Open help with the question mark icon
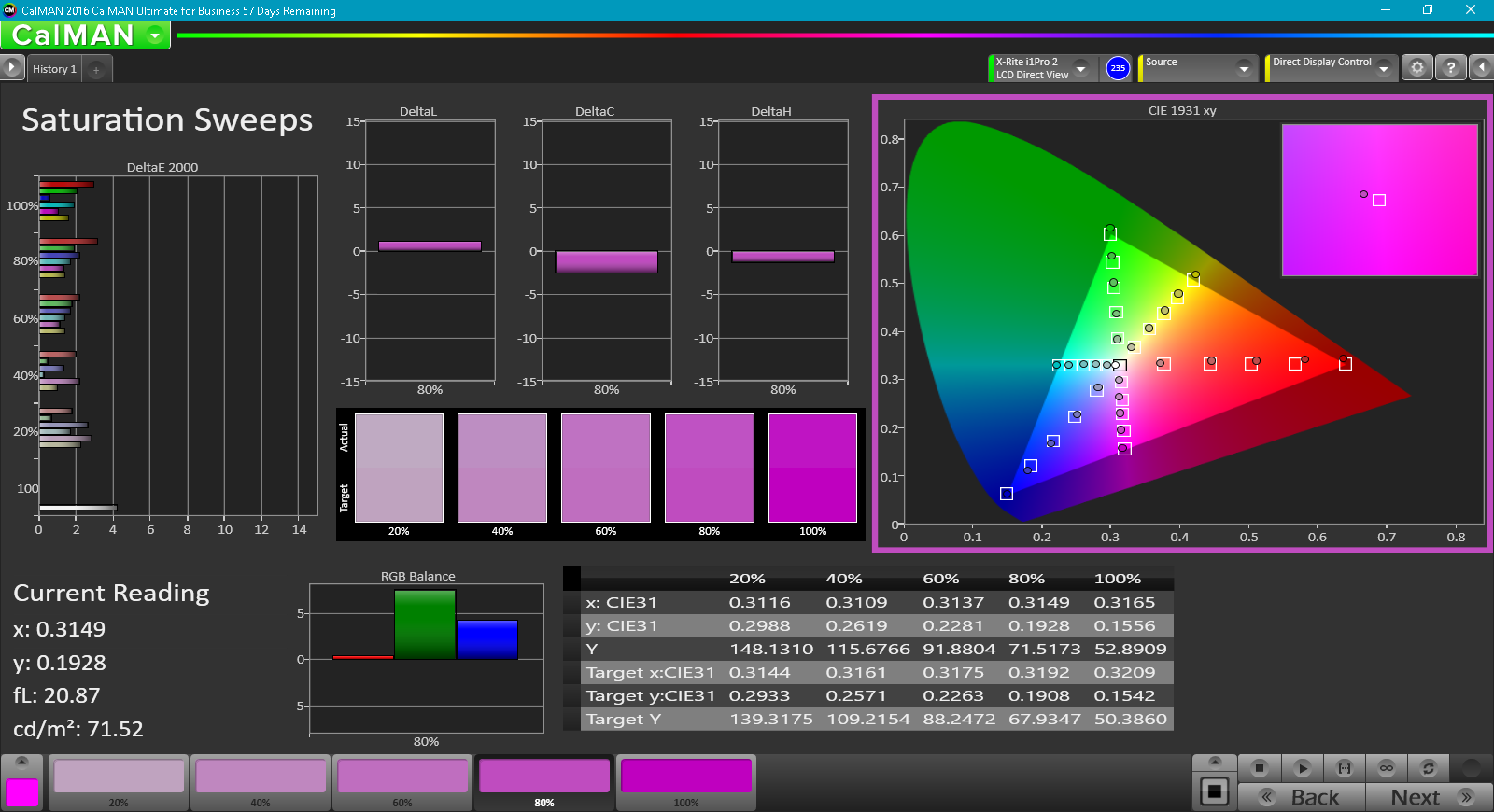Screen dimensions: 1494x812 coord(1450,68)
